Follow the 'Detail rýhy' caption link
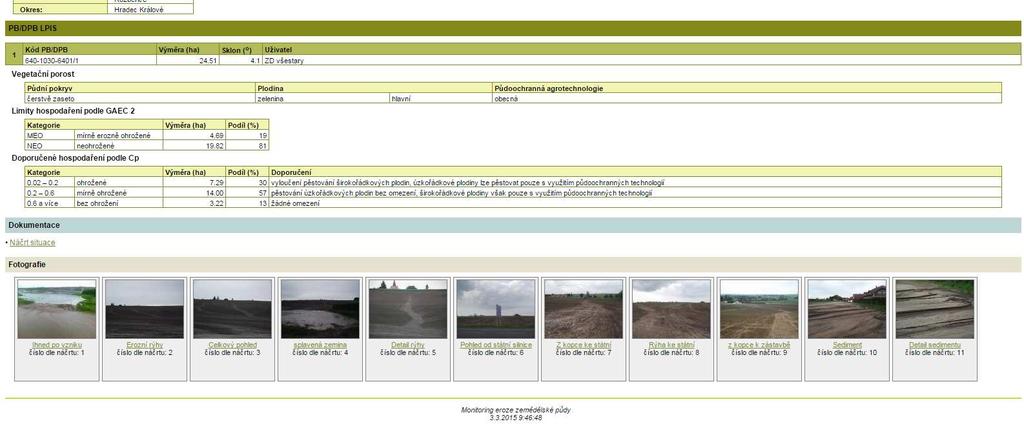The image size is (1024, 426). (408, 345)
